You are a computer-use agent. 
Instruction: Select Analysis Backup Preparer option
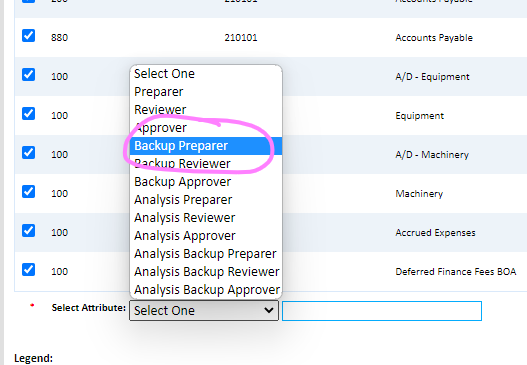[x=206, y=254]
